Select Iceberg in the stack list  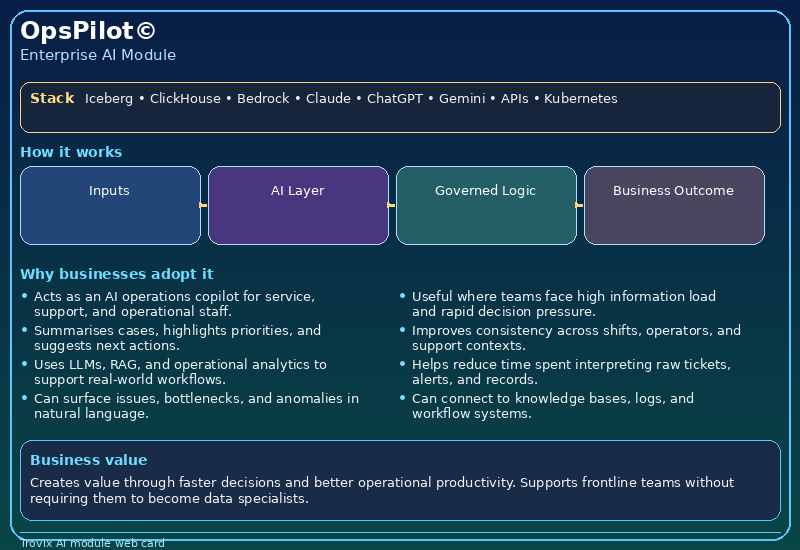tap(108, 99)
